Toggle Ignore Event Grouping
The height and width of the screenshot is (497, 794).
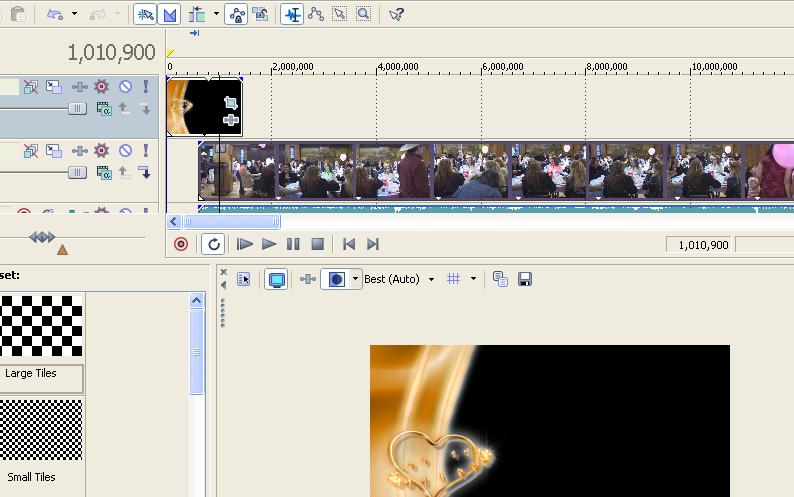pyautogui.click(x=261, y=14)
